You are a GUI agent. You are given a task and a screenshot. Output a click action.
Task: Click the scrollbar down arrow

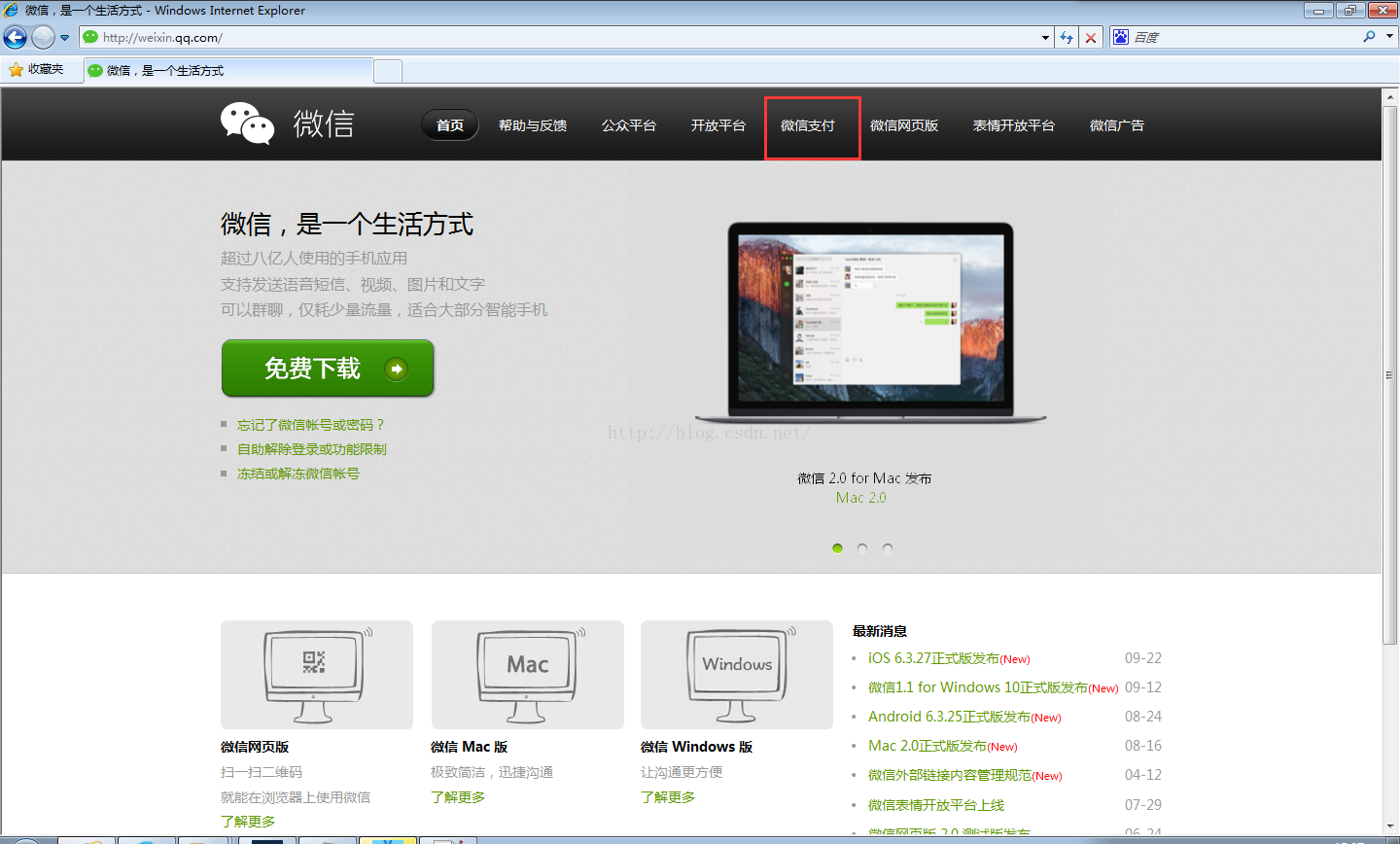point(1389,826)
